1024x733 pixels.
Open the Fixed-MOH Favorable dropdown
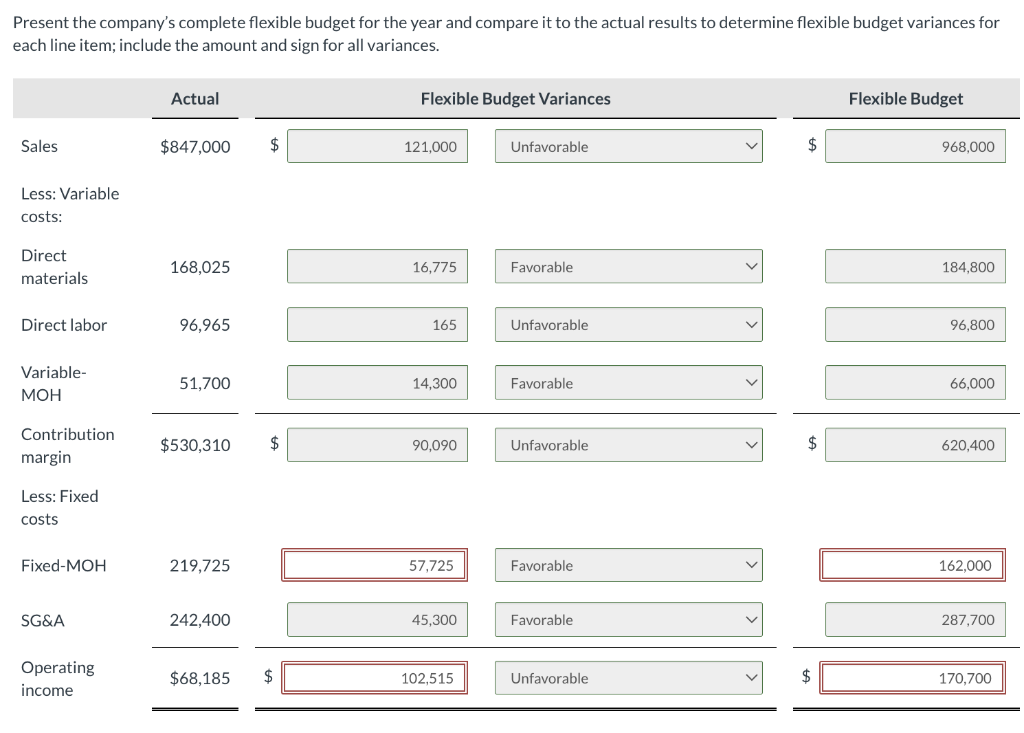click(628, 565)
